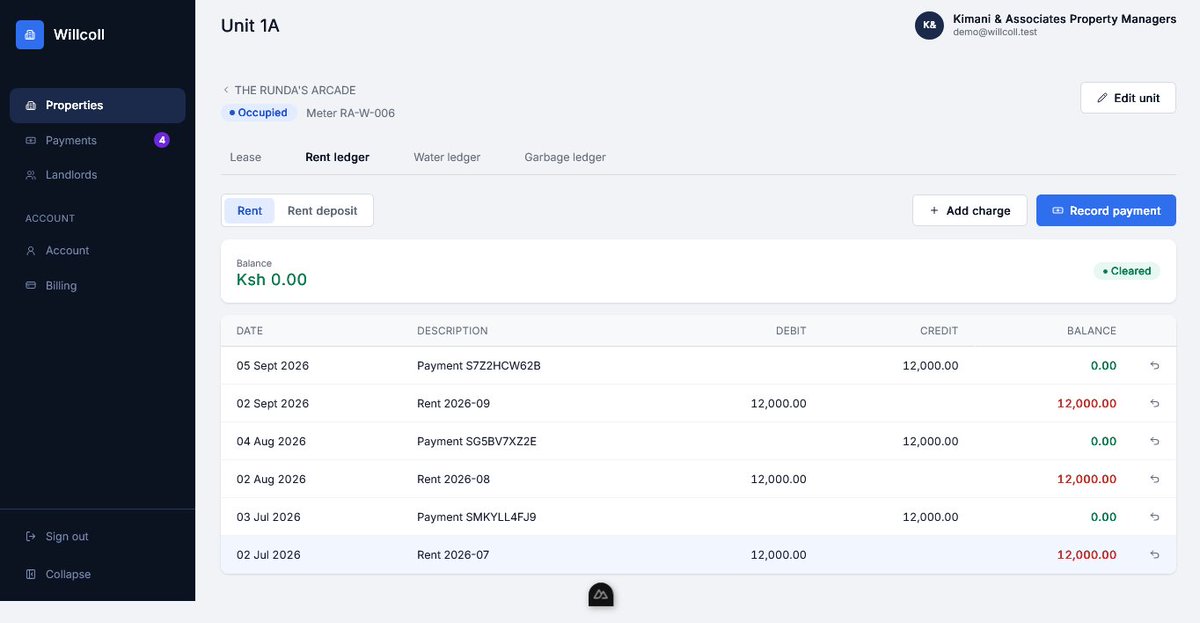Open the Lease tab
Image resolution: width=1200 pixels, height=623 pixels.
point(245,157)
